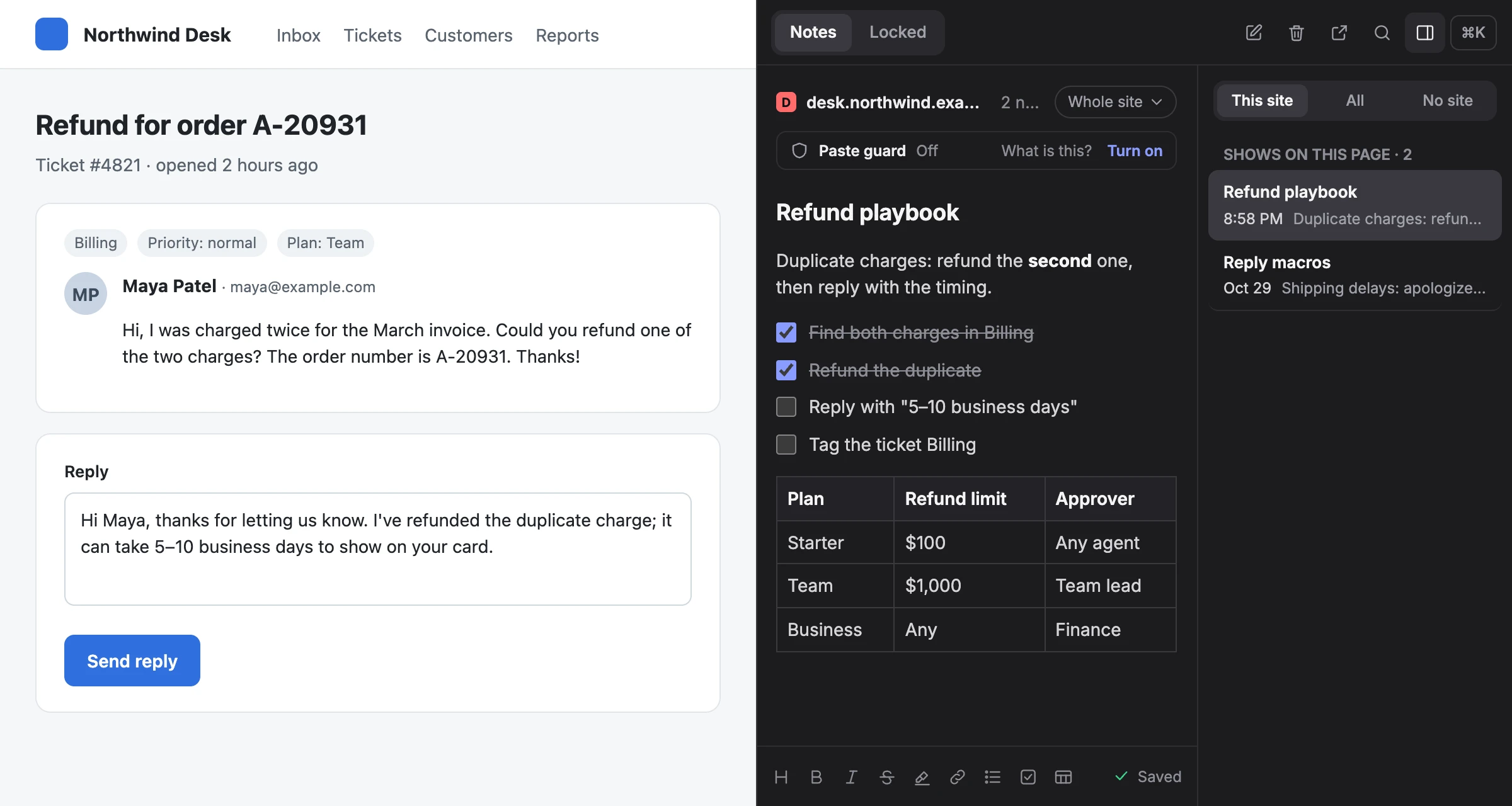The height and width of the screenshot is (806, 1512).
Task: Open Inbox in Northwind Desk nav
Action: 299,35
